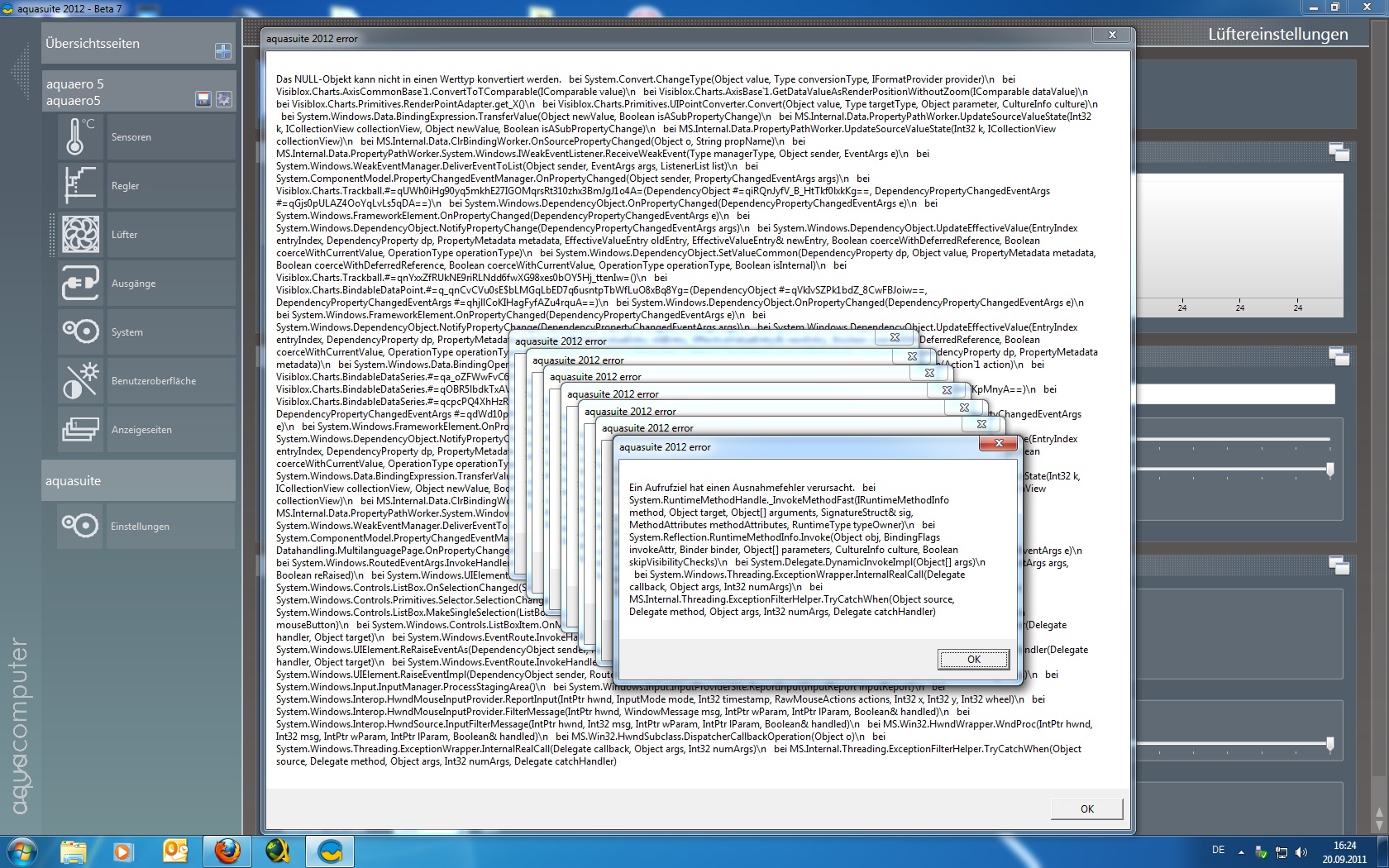
Task: Show hidden tray icons with the arrow
Action: click(x=1241, y=851)
